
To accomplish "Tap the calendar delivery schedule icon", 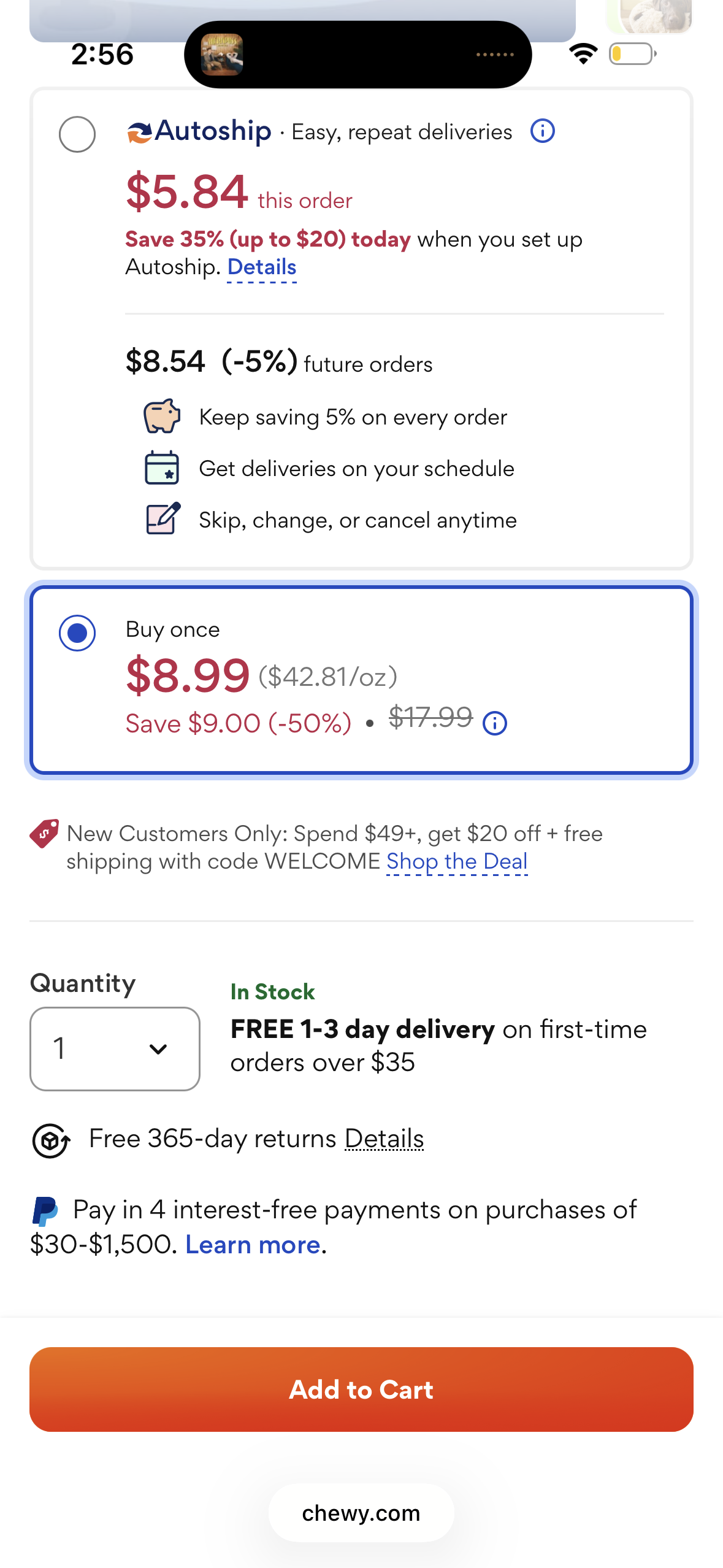I will [162, 468].
